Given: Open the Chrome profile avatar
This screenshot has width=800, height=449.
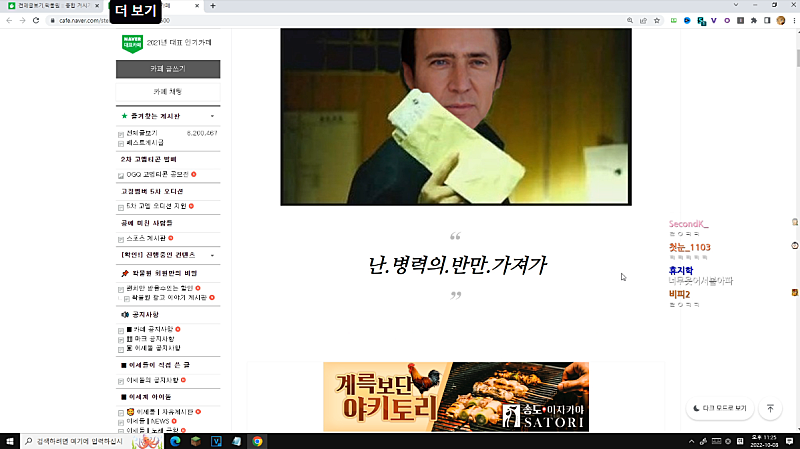Looking at the screenshot, I should (781, 20).
